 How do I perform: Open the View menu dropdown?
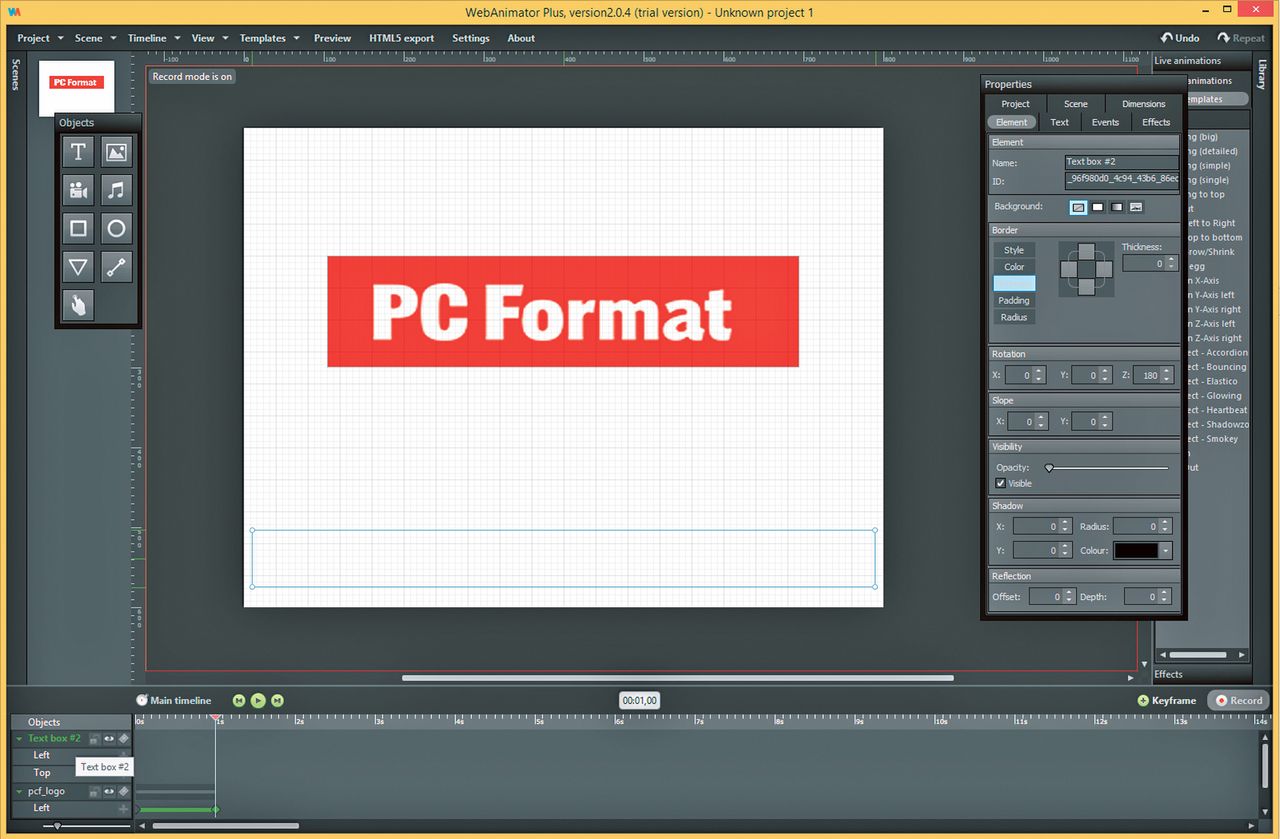coord(209,38)
